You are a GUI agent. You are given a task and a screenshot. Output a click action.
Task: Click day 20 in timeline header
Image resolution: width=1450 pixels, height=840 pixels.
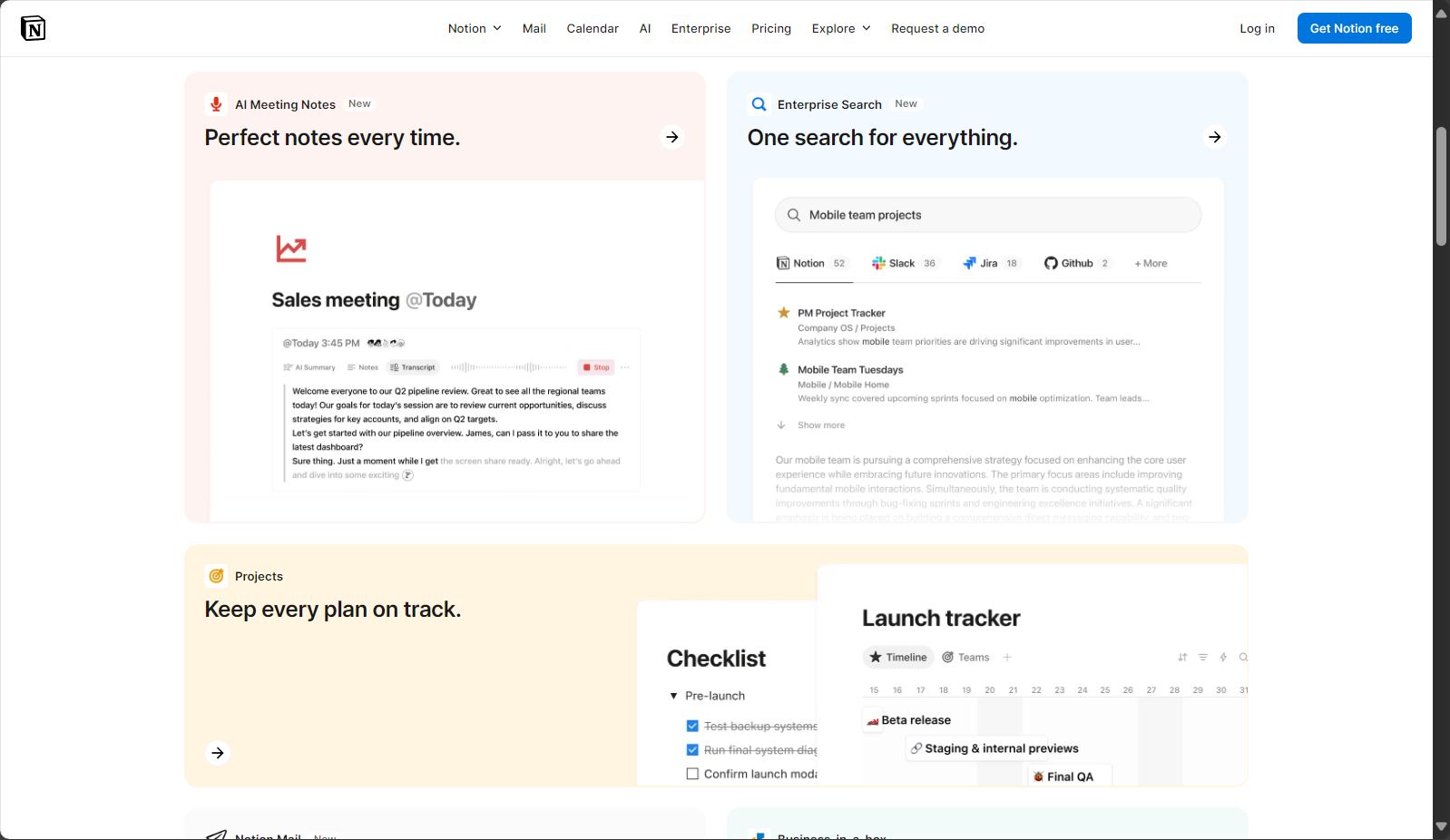pos(989,690)
